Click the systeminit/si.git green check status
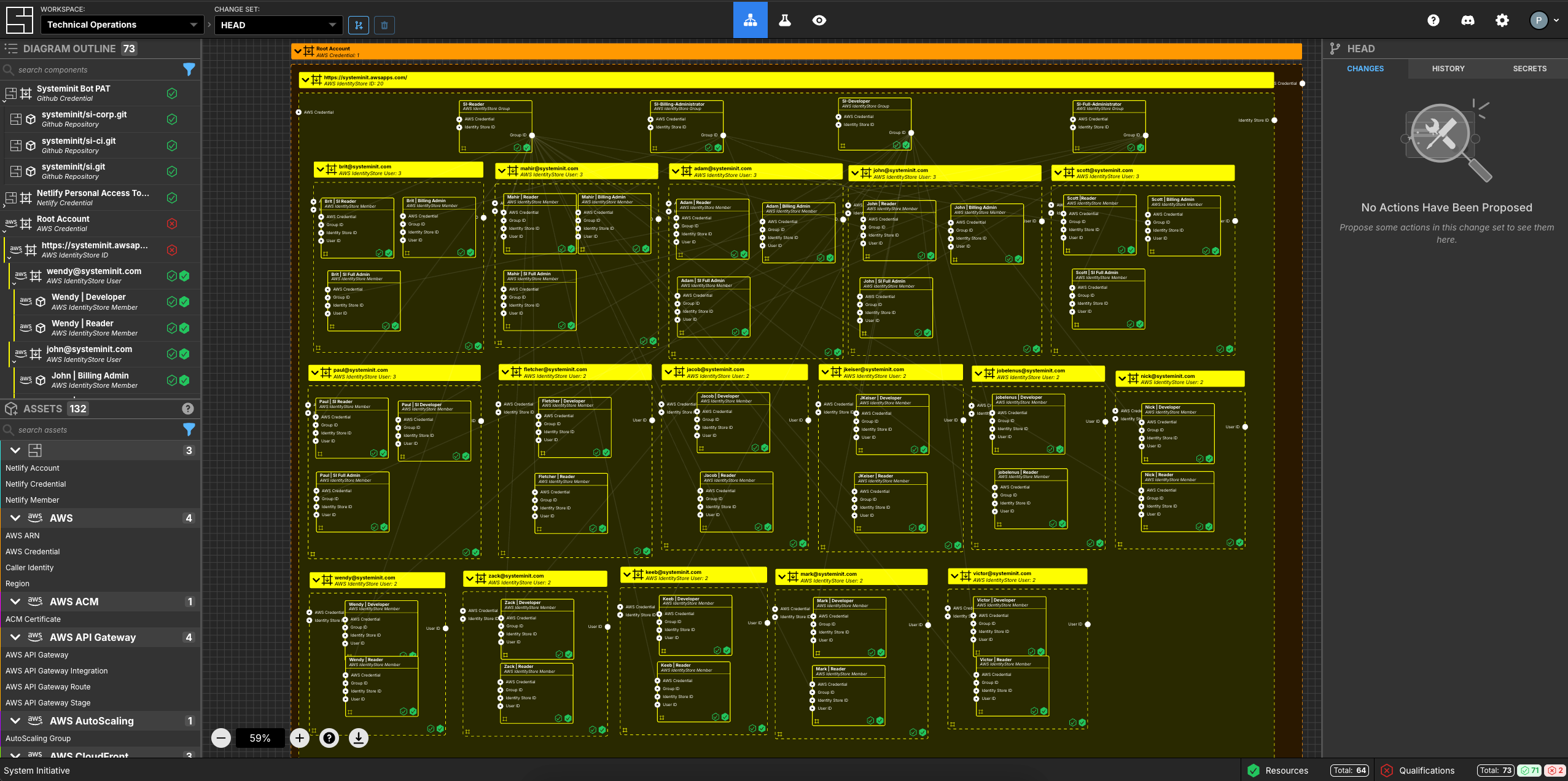 tap(172, 171)
